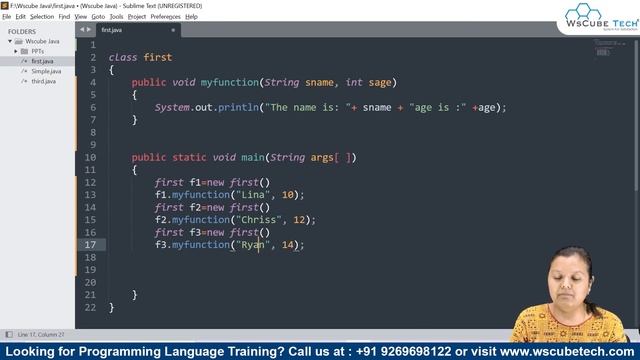Click the Sublime Text app icon in title bar
The image size is (640, 360).
pyautogui.click(x=4, y=6)
